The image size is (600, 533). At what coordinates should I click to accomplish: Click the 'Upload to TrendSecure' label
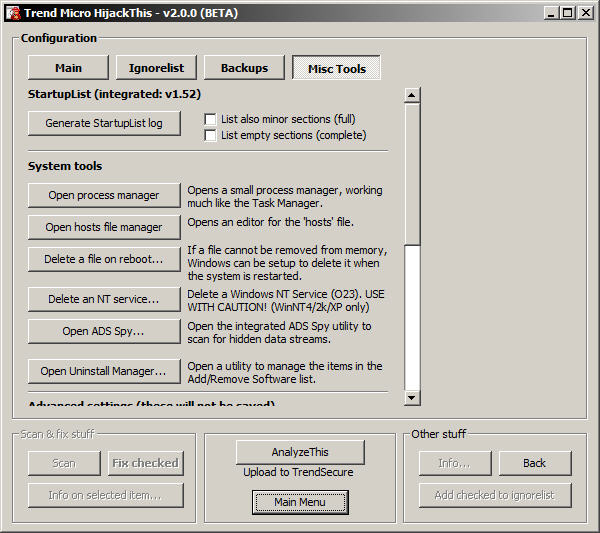[x=298, y=472]
